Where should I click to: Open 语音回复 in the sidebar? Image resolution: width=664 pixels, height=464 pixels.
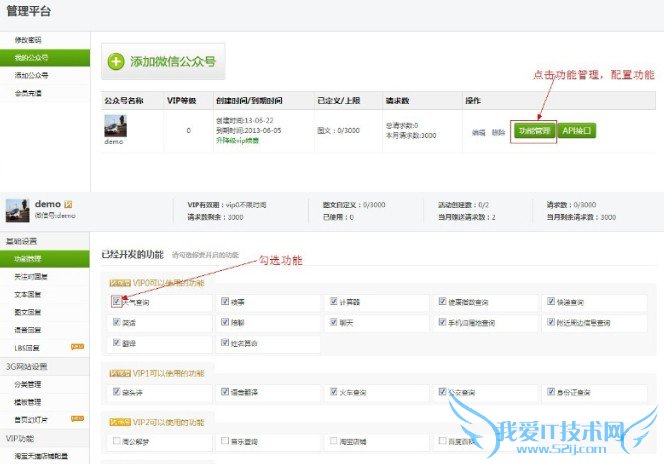[28, 330]
